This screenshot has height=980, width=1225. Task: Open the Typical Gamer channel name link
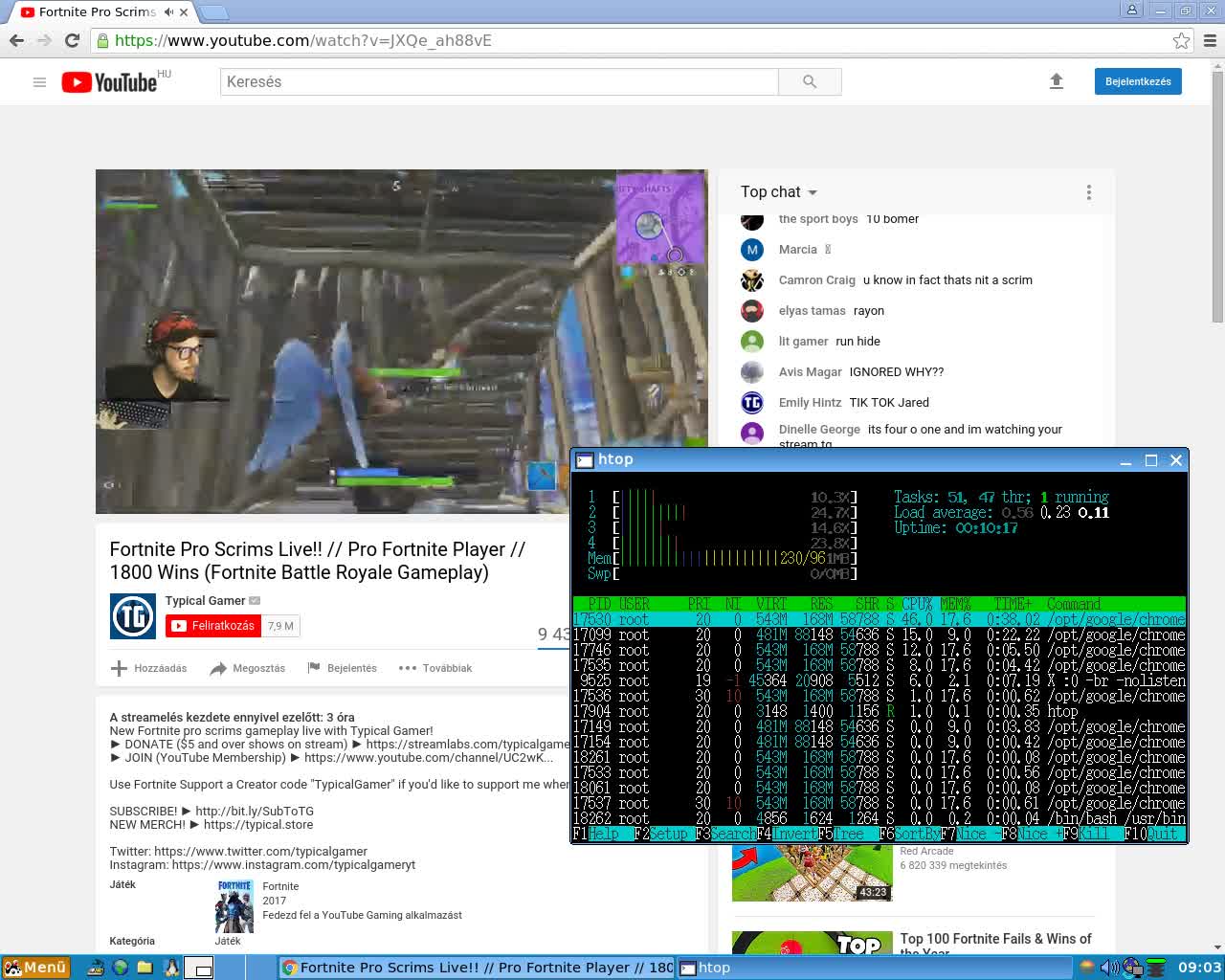tap(205, 601)
